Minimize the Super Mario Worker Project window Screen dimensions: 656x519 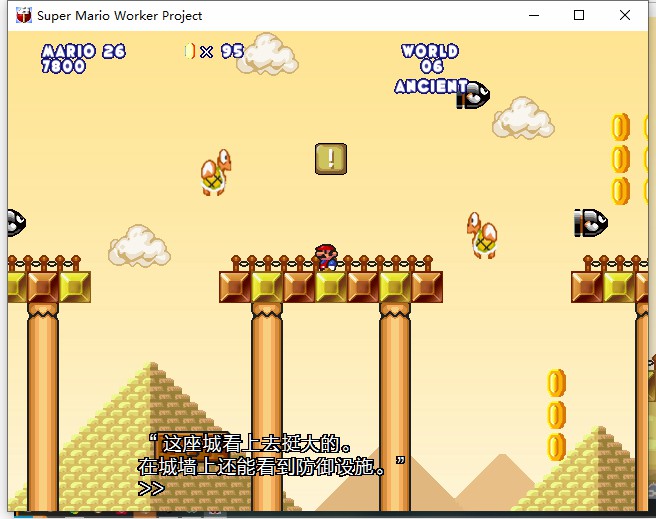point(534,15)
